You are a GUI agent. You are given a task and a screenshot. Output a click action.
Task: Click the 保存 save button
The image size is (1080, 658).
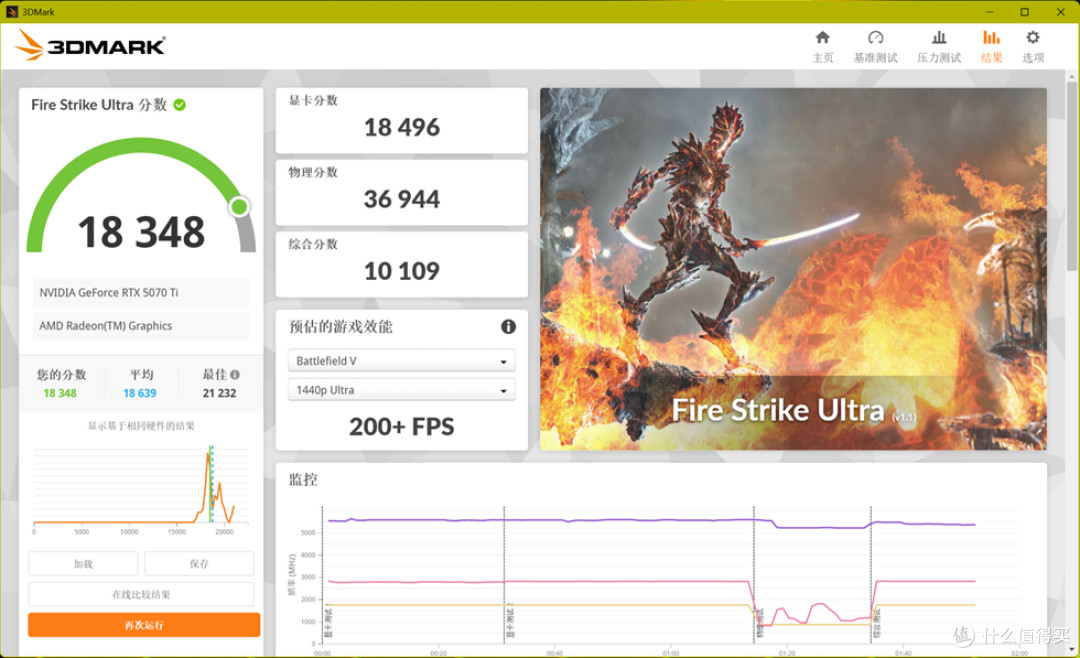(199, 564)
